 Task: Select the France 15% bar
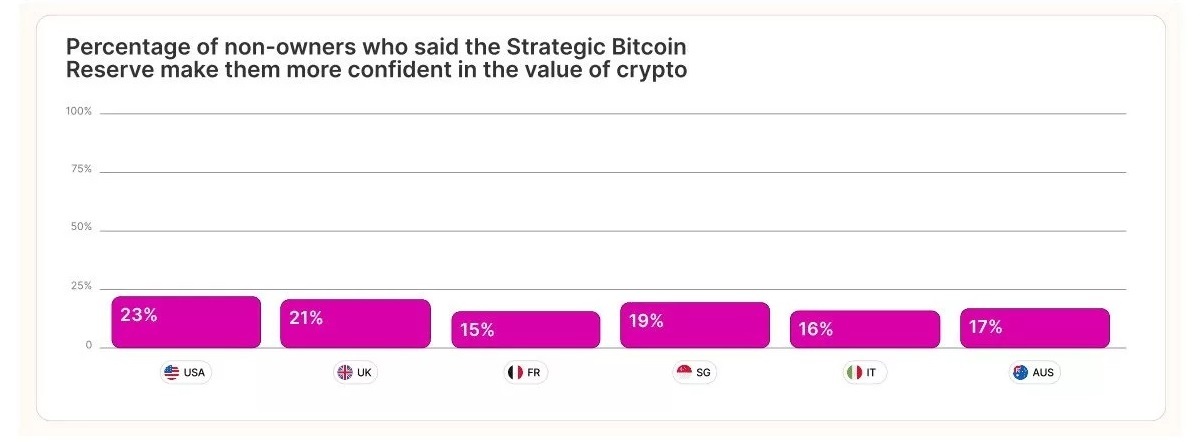click(x=525, y=330)
